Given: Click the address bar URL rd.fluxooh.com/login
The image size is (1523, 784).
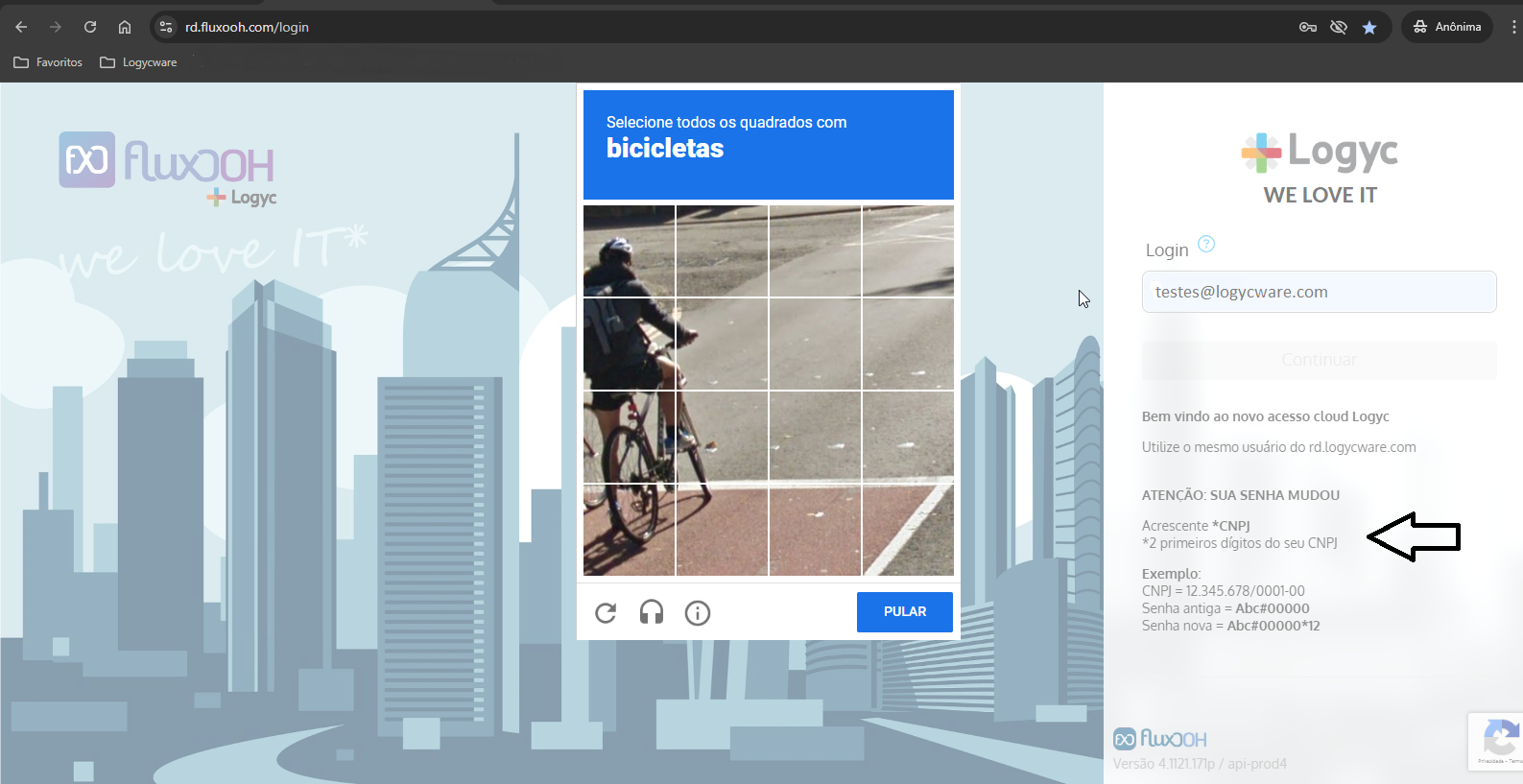Looking at the screenshot, I should tap(247, 27).
